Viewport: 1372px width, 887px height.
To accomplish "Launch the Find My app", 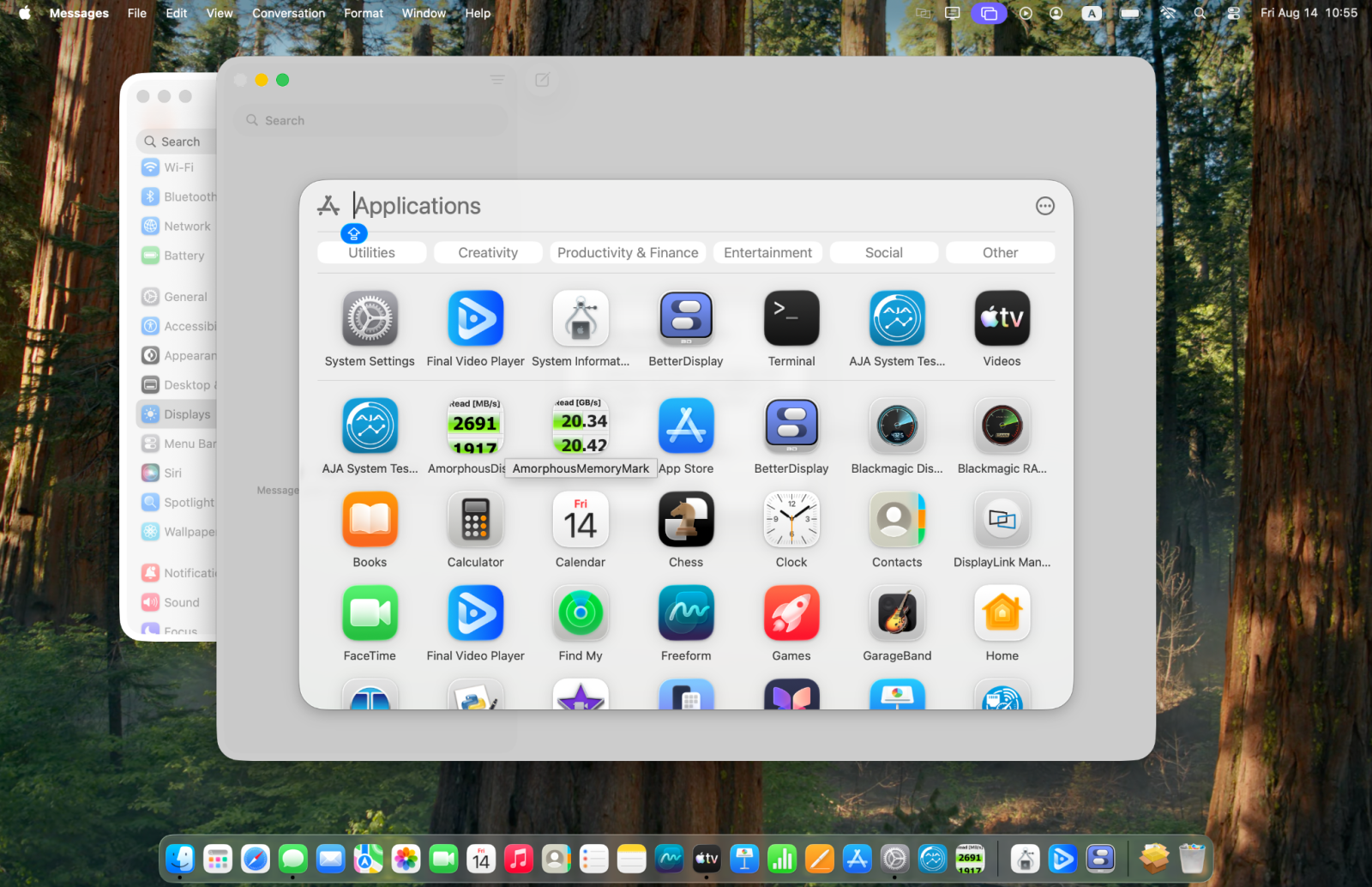I will pyautogui.click(x=581, y=612).
